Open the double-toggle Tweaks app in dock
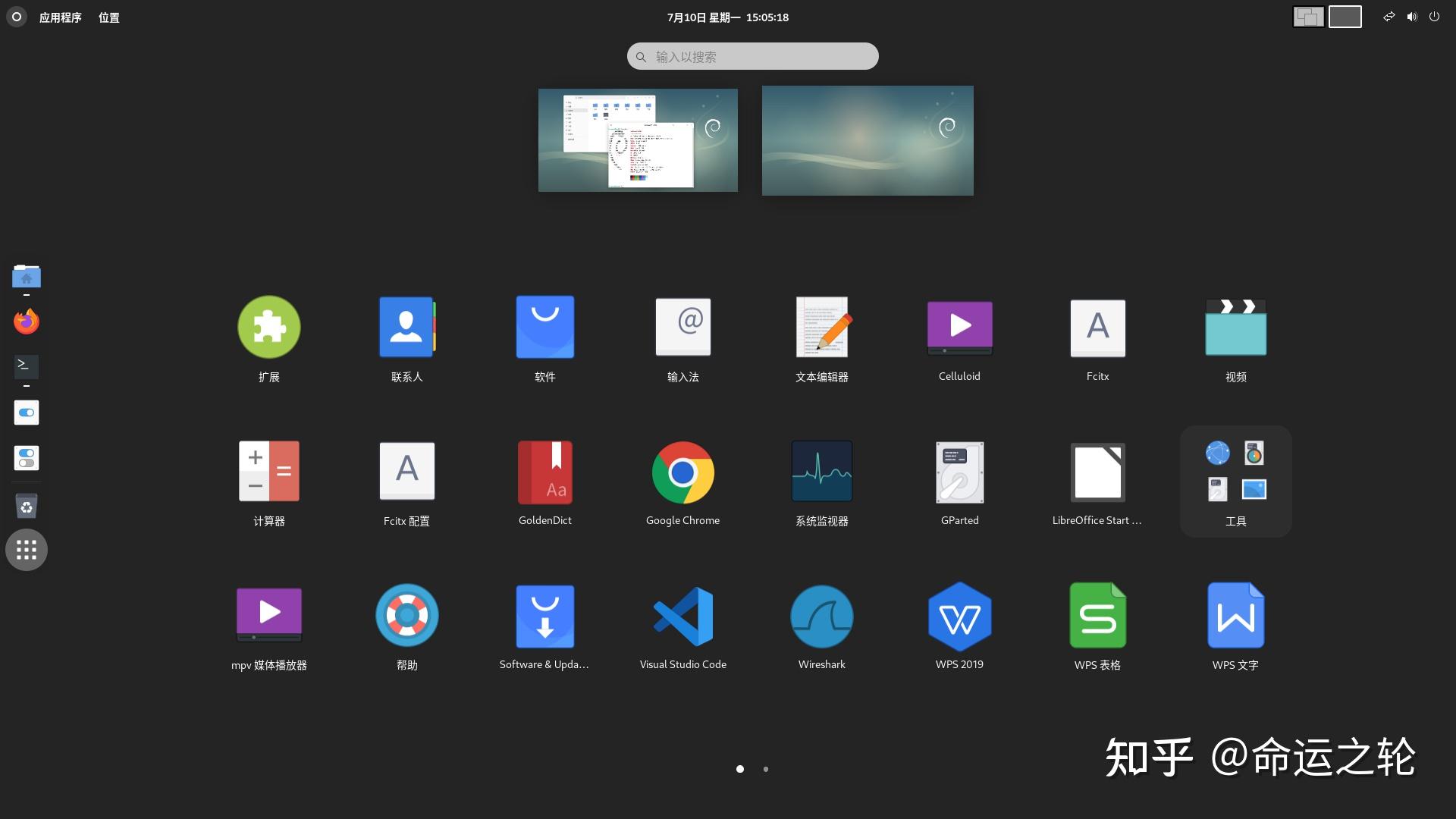 pos(27,458)
